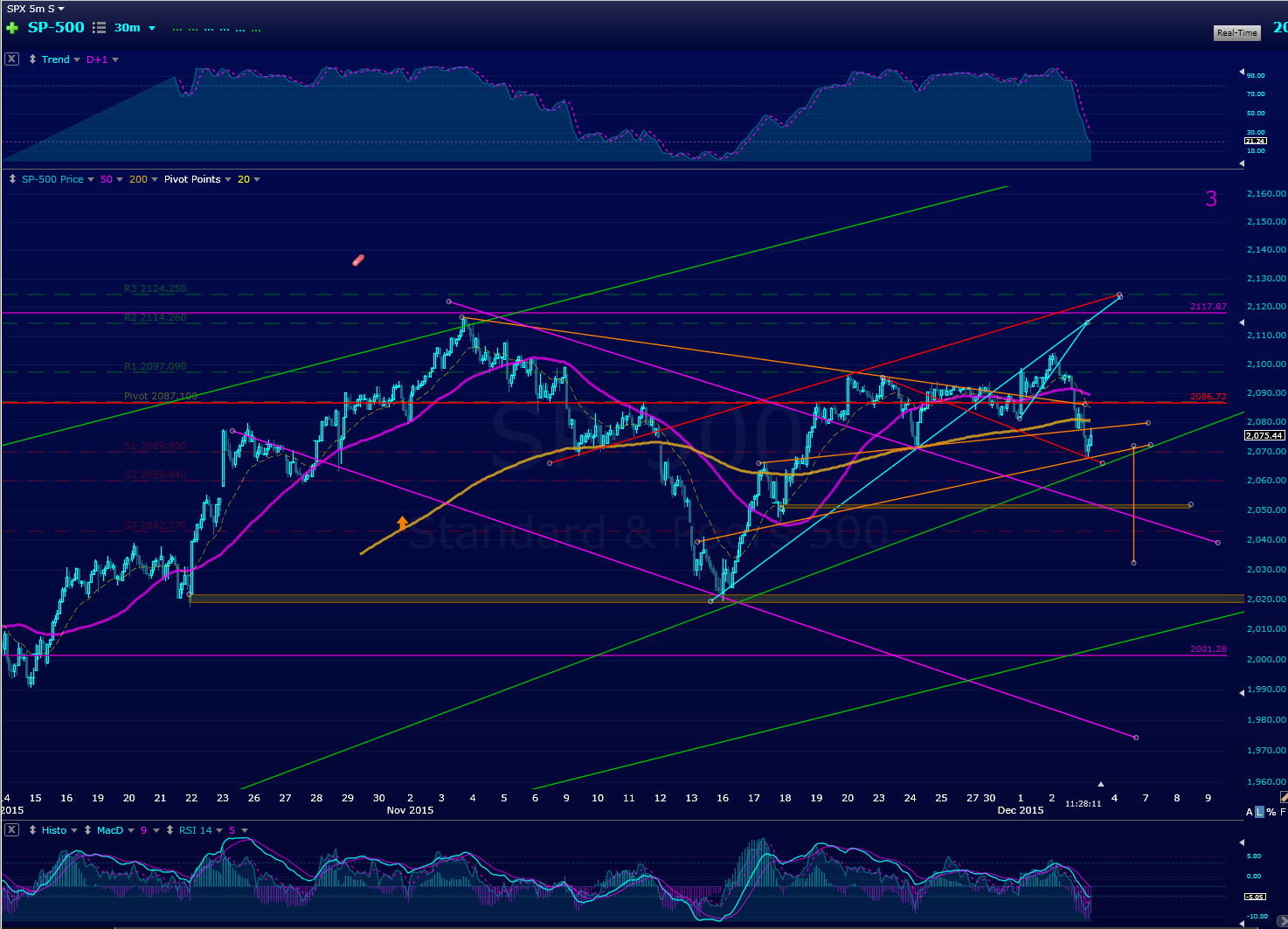Click the upper orange support zone bar
The width and height of the screenshot is (1288, 929).
coord(987,506)
